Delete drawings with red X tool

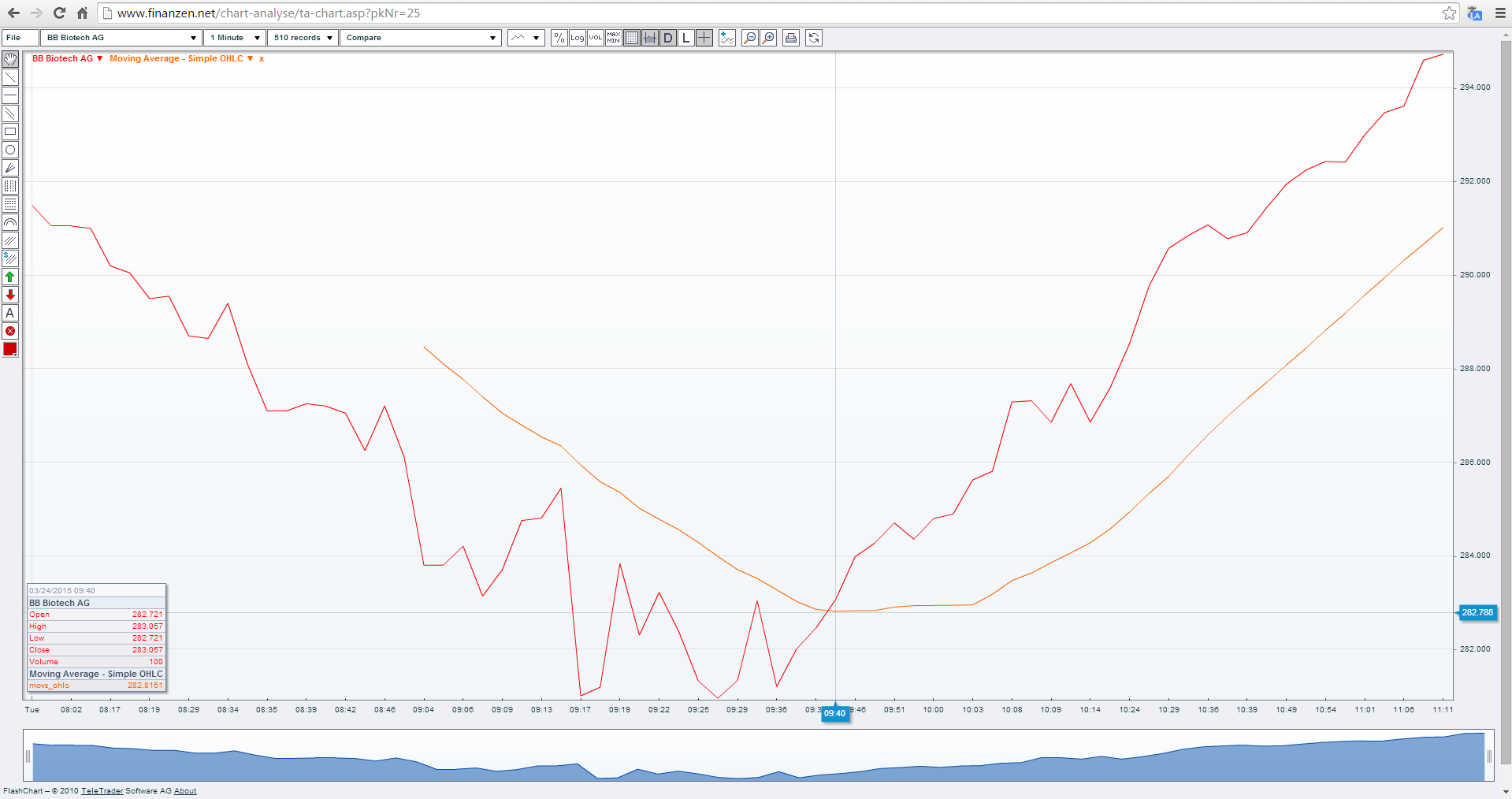coord(10,331)
